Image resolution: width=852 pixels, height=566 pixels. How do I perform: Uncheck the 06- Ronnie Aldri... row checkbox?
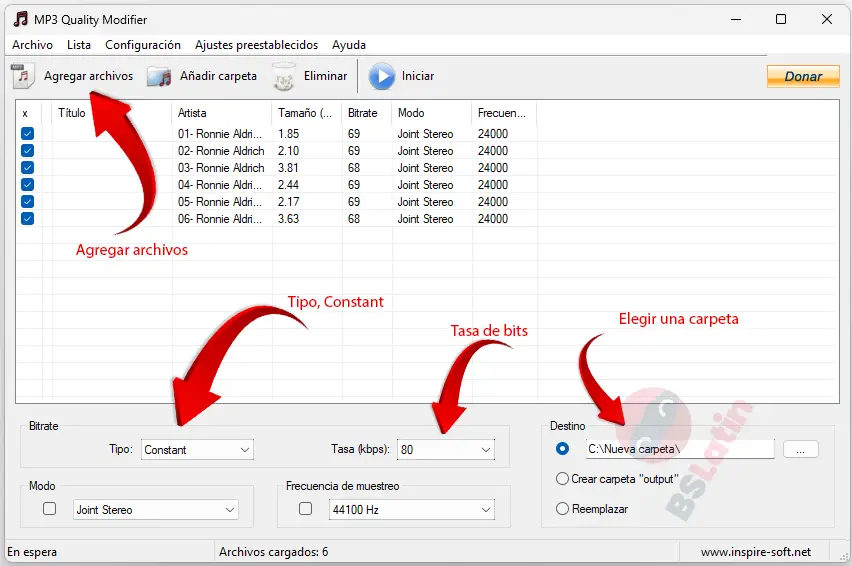coord(27,218)
